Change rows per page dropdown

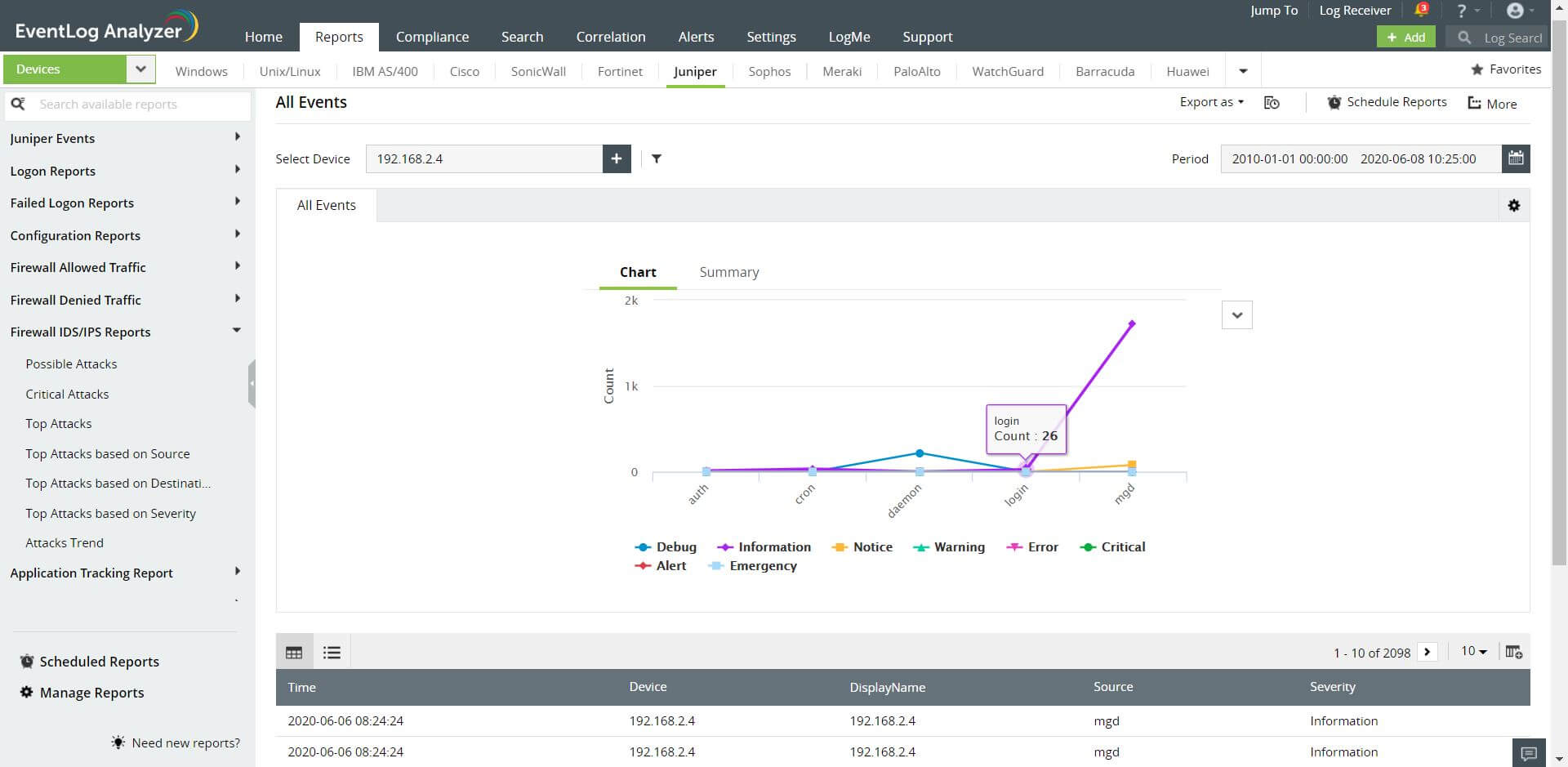(1474, 651)
